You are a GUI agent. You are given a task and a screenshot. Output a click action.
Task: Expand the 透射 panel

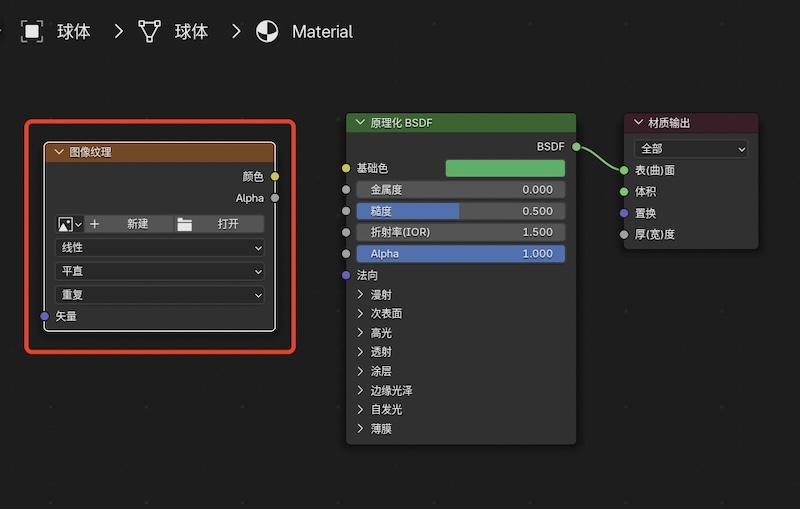pyautogui.click(x=360, y=352)
